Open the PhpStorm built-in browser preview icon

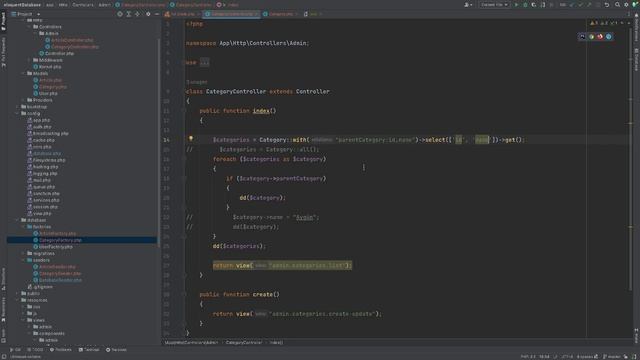582,37
